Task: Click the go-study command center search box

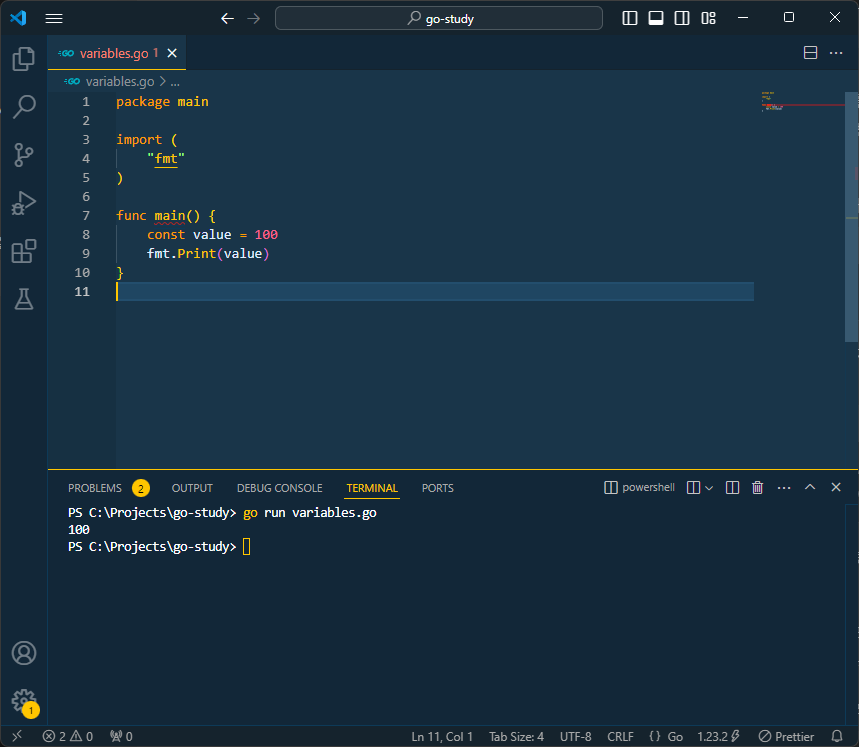Action: [439, 18]
